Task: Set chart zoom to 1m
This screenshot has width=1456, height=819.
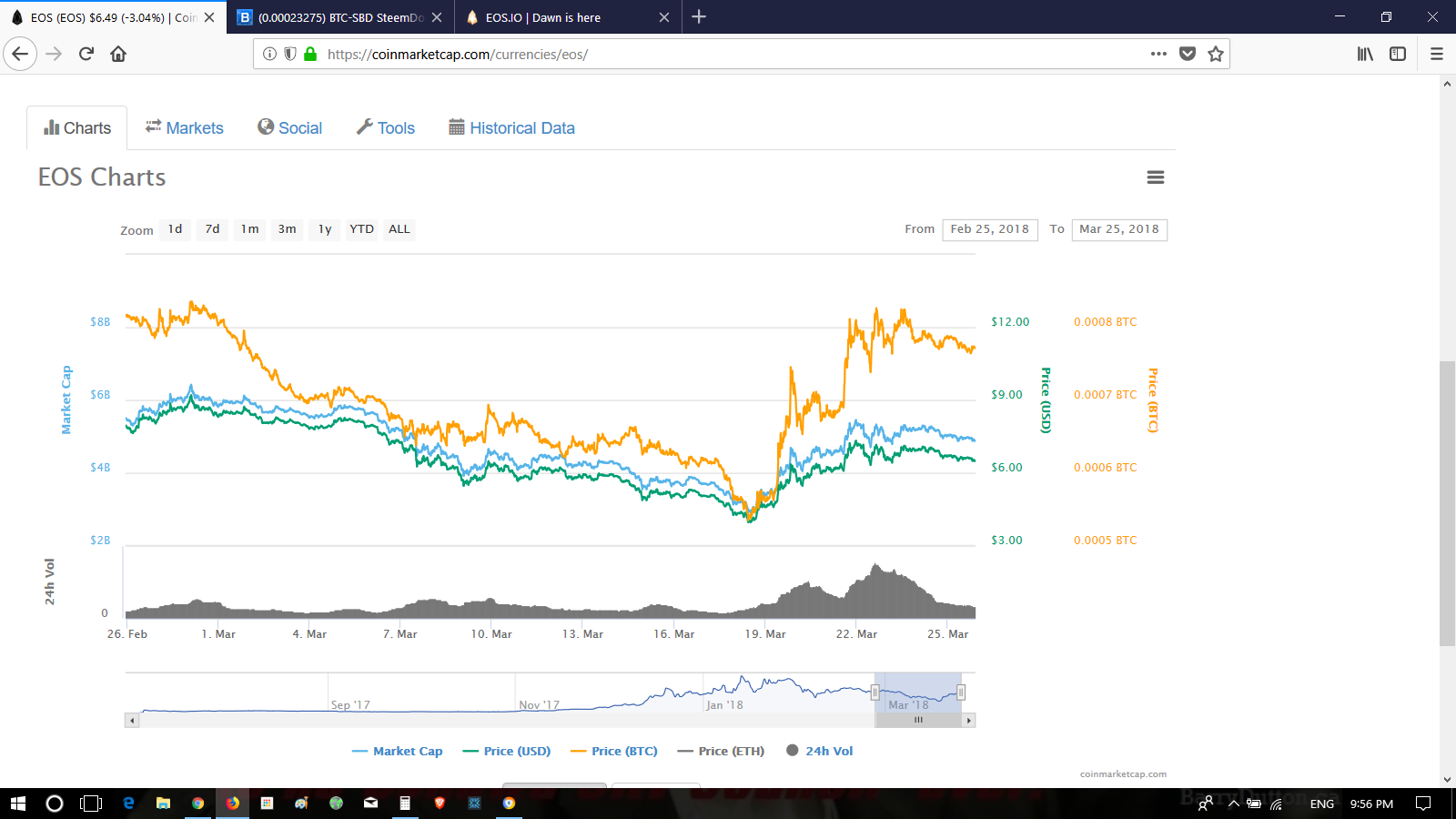Action: 250,229
